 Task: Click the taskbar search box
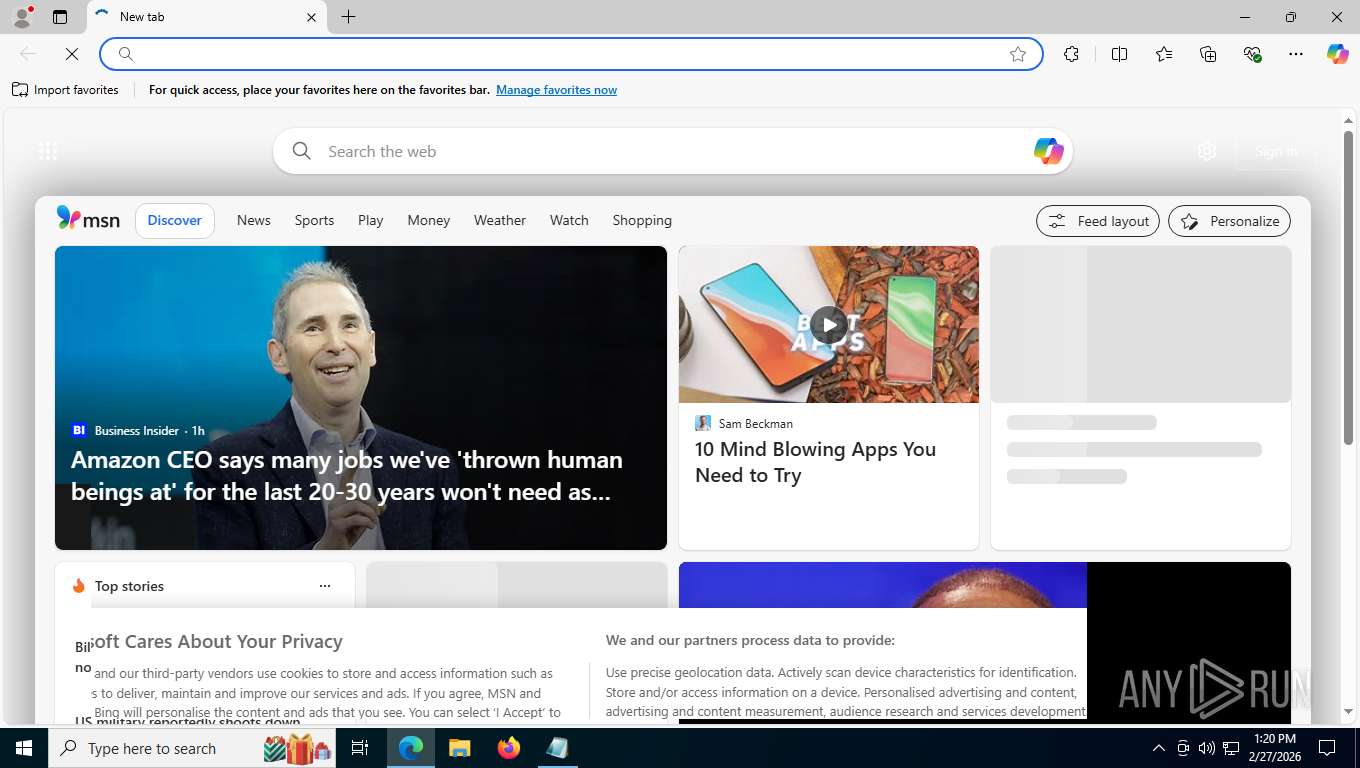click(192, 748)
